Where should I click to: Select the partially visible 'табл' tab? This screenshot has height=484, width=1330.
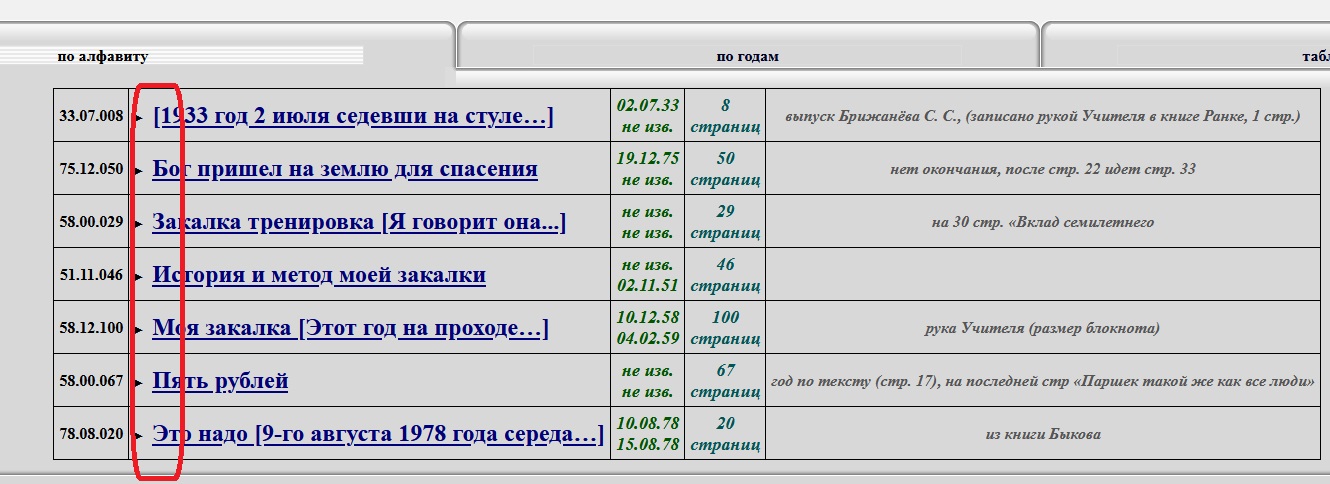click(1314, 57)
